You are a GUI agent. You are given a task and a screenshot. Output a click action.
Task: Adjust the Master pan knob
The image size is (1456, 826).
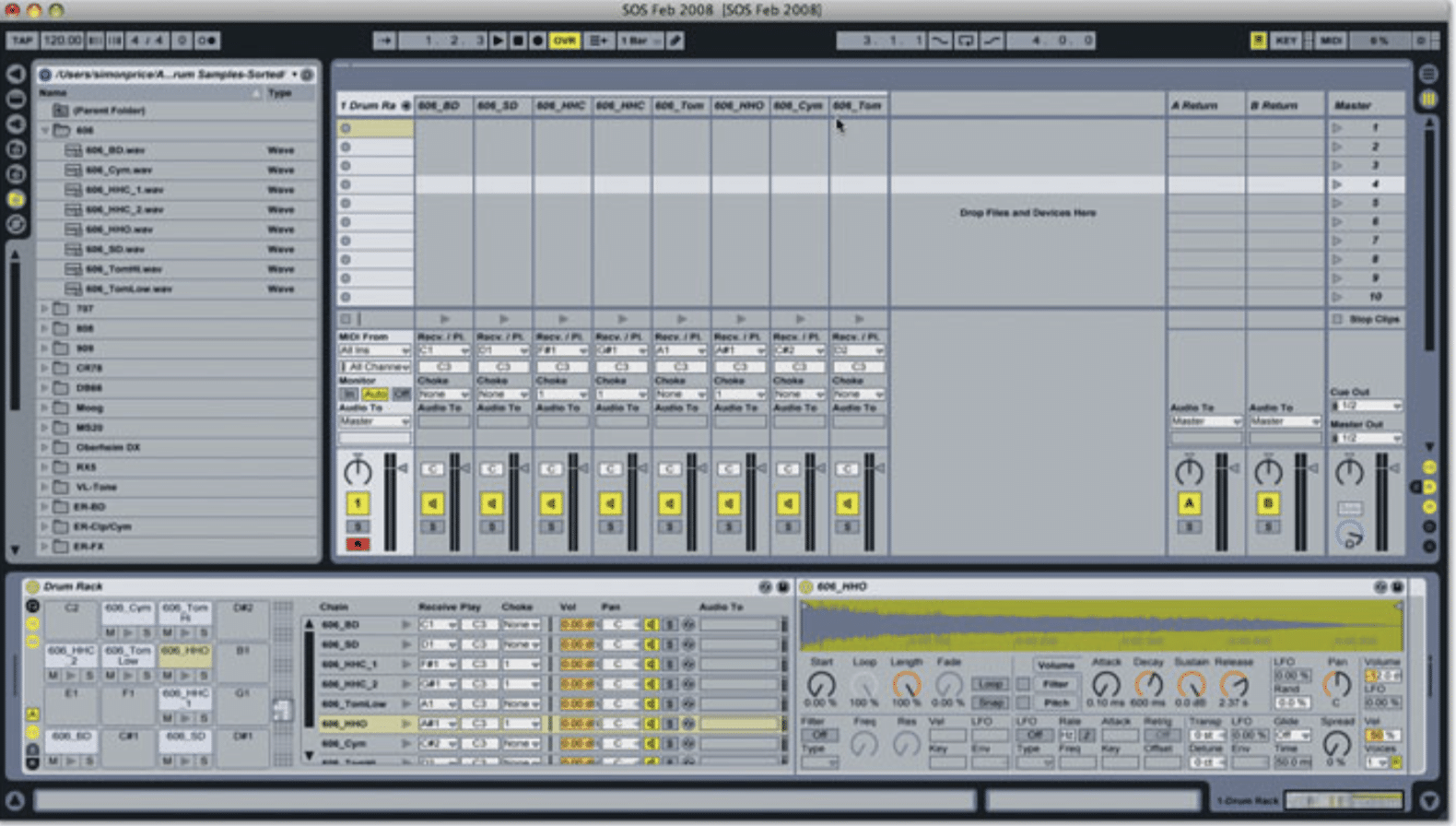1349,472
